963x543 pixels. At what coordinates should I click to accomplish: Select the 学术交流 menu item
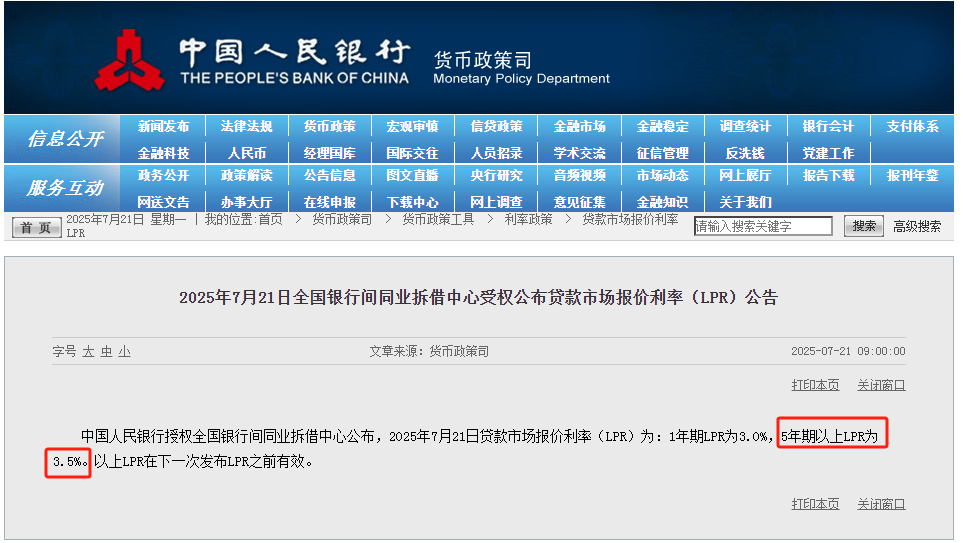tap(579, 153)
